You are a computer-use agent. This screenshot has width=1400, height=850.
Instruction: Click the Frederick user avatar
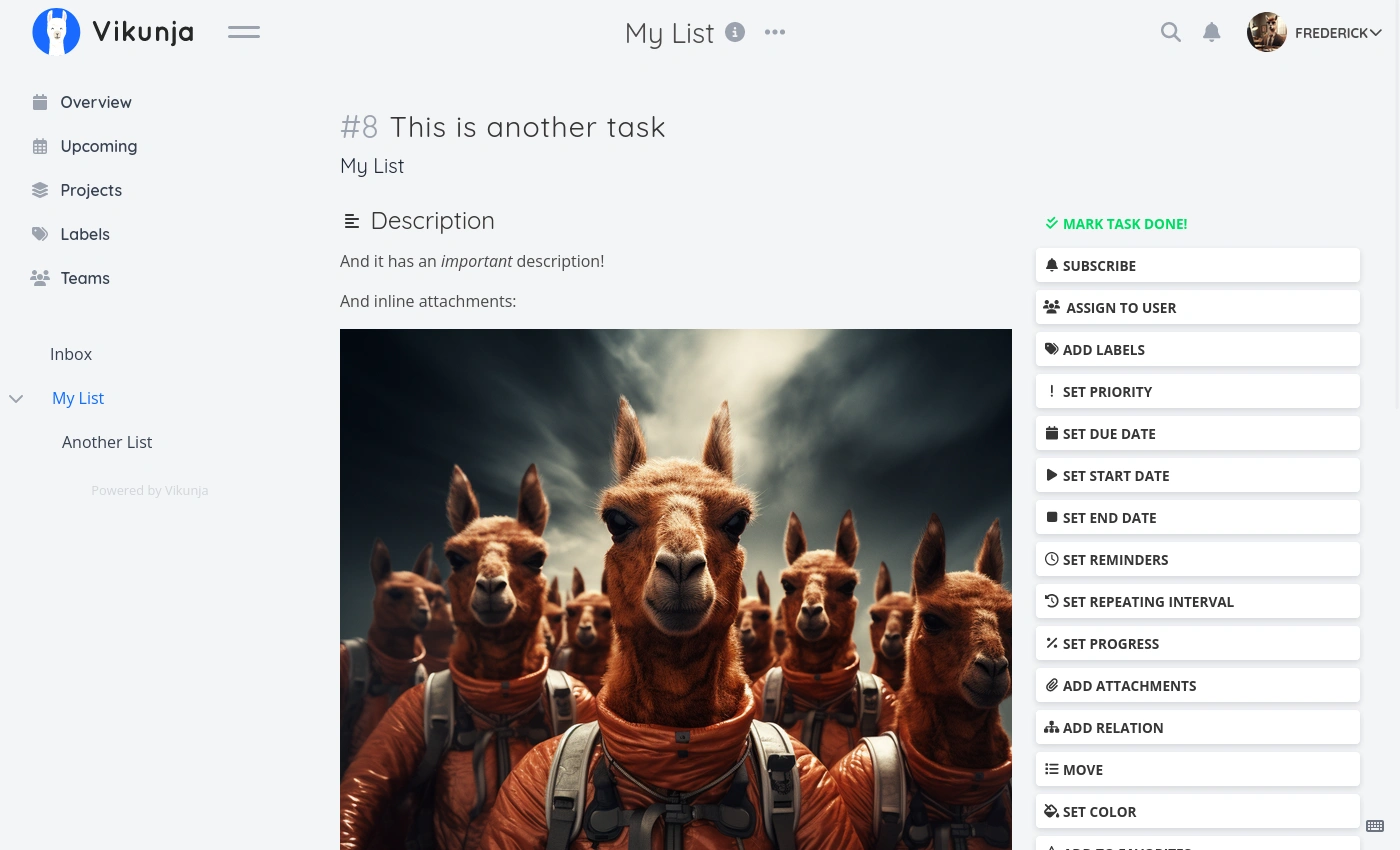[1267, 32]
